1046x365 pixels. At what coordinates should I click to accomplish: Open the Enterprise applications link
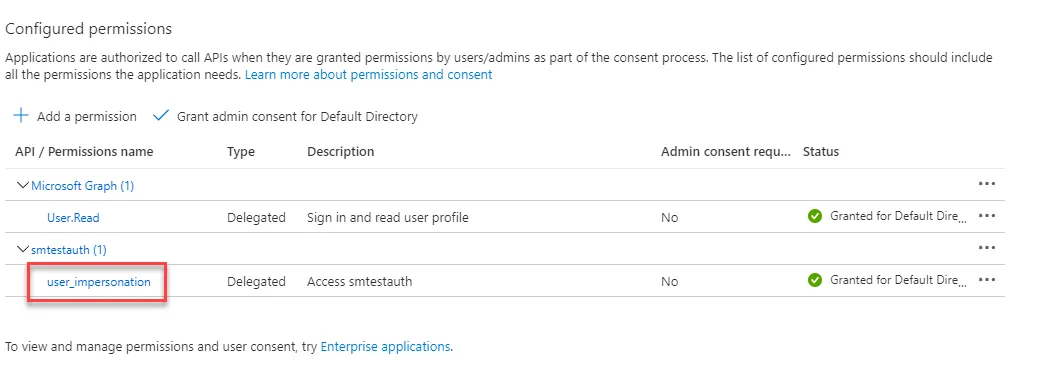tap(386, 346)
